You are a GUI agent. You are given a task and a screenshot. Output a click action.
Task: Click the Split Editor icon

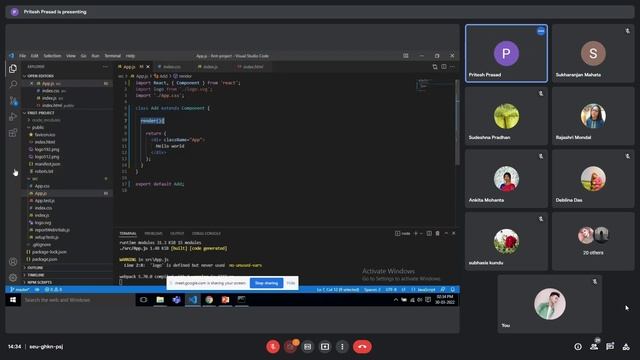pyautogui.click(x=444, y=67)
